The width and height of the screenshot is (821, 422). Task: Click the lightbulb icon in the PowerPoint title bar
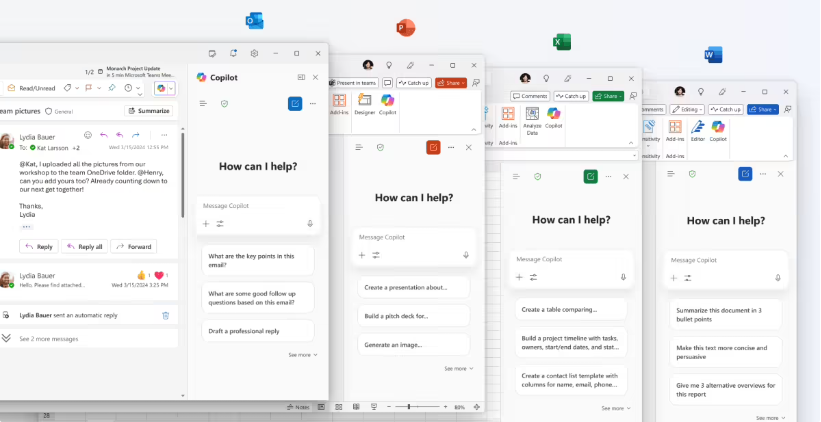pyautogui.click(x=389, y=65)
